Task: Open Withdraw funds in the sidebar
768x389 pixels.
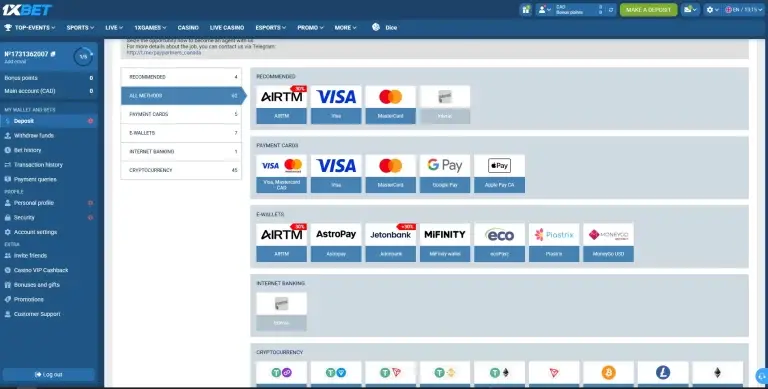Action: (x=49, y=136)
